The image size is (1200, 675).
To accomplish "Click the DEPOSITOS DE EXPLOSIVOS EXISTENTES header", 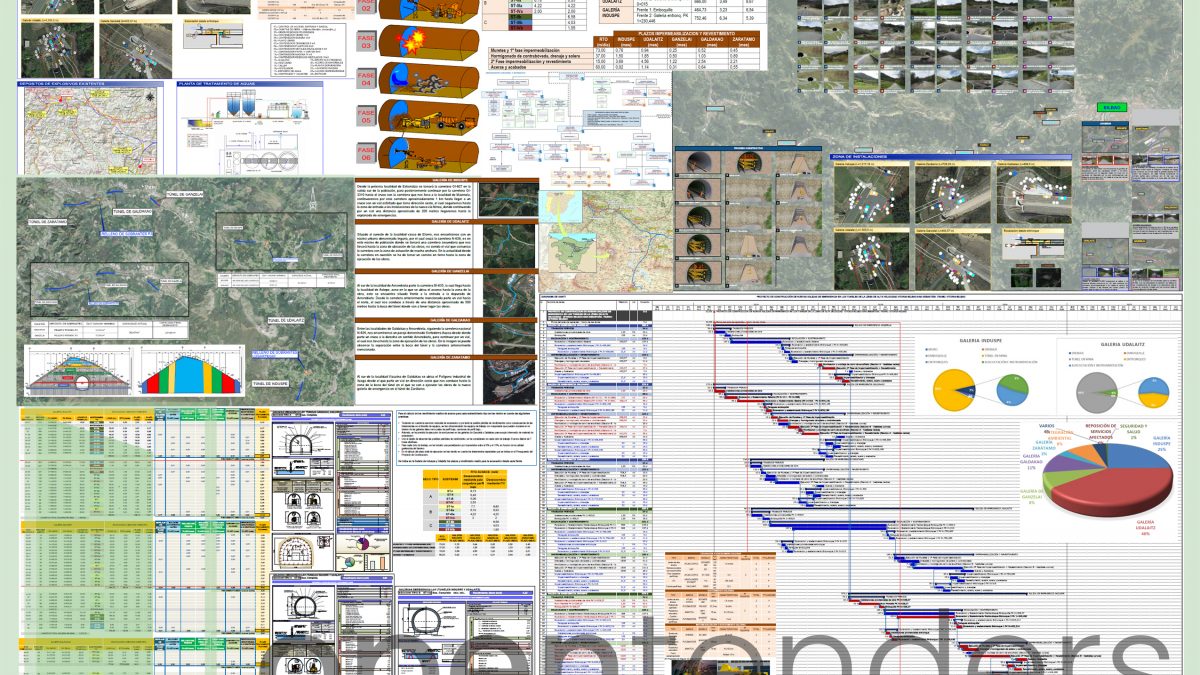I will coord(92,84).
